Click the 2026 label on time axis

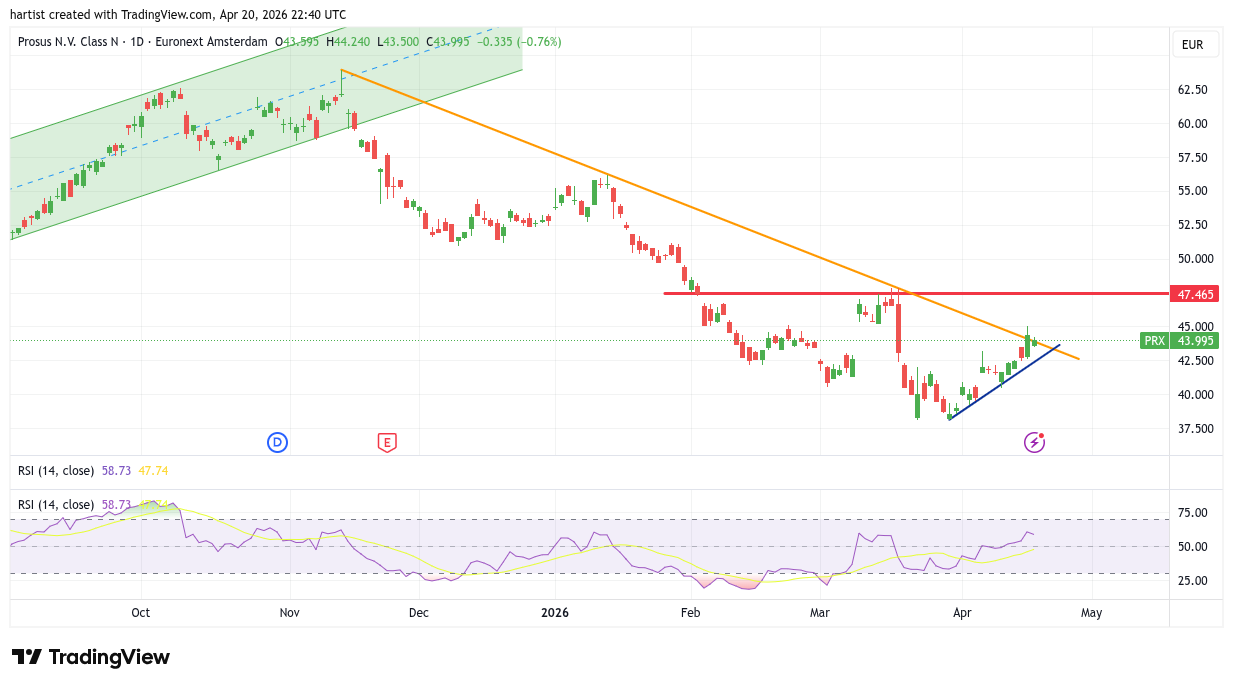coord(553,613)
